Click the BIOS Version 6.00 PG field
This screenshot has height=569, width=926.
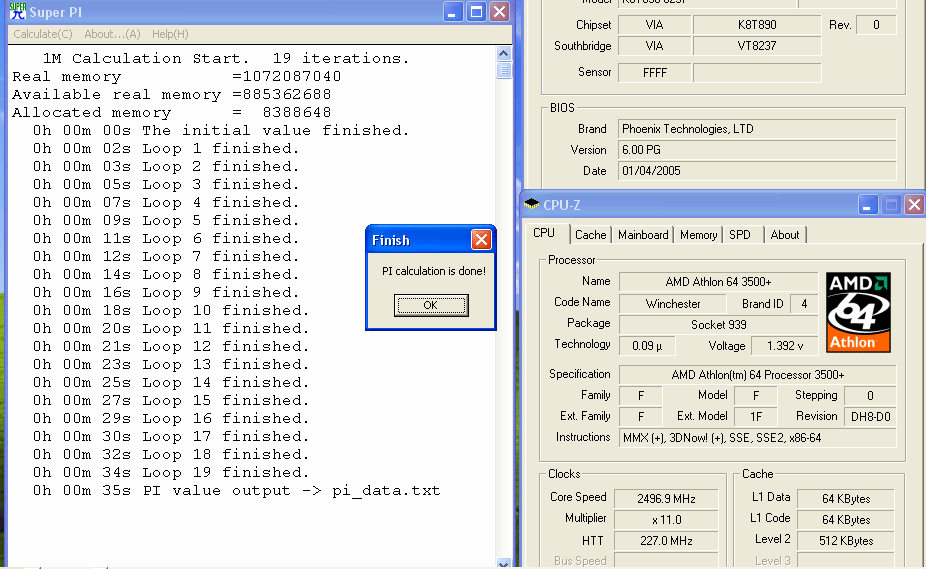(x=757, y=150)
